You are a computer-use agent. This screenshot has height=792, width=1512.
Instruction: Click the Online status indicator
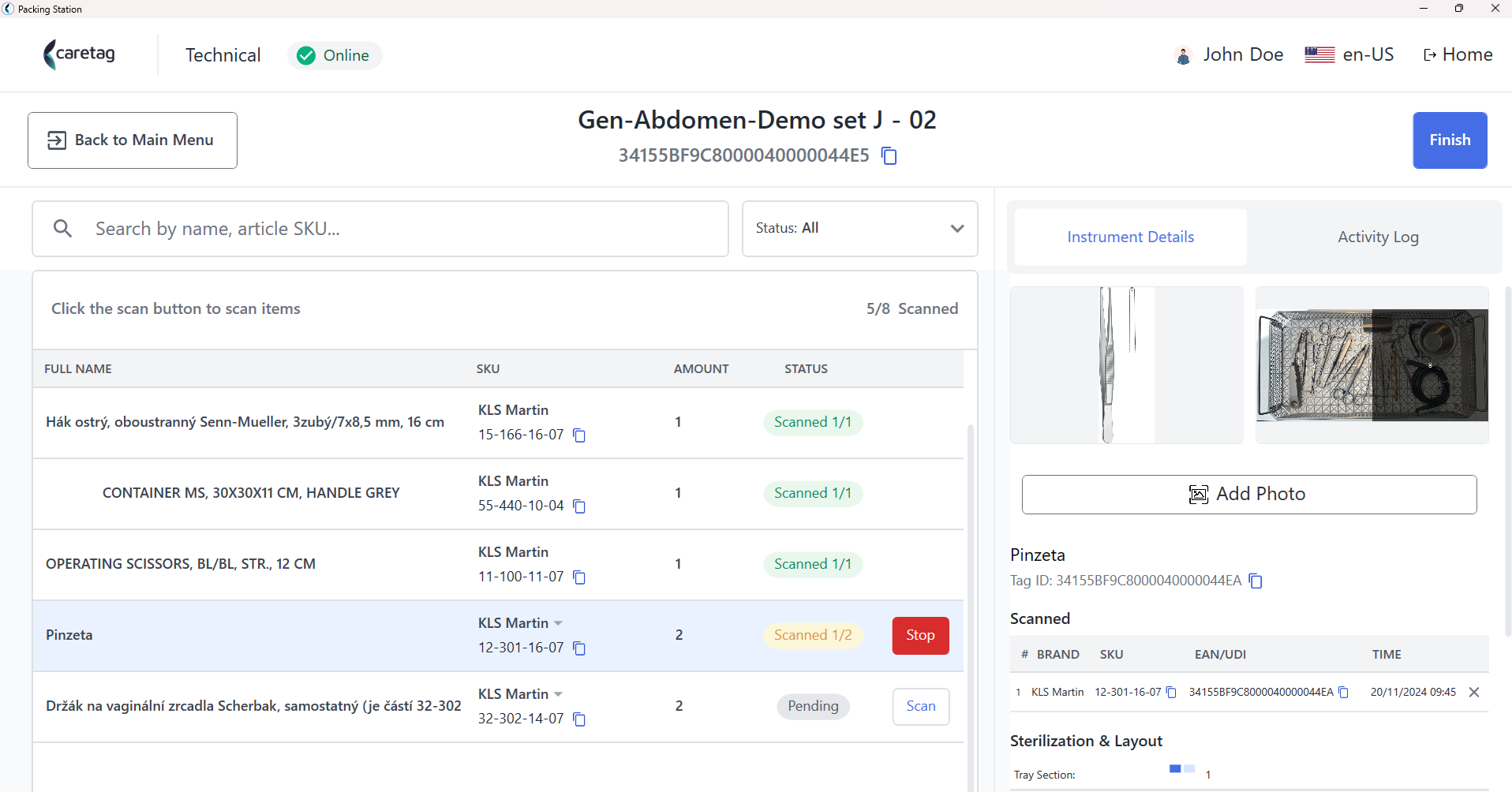pos(335,55)
